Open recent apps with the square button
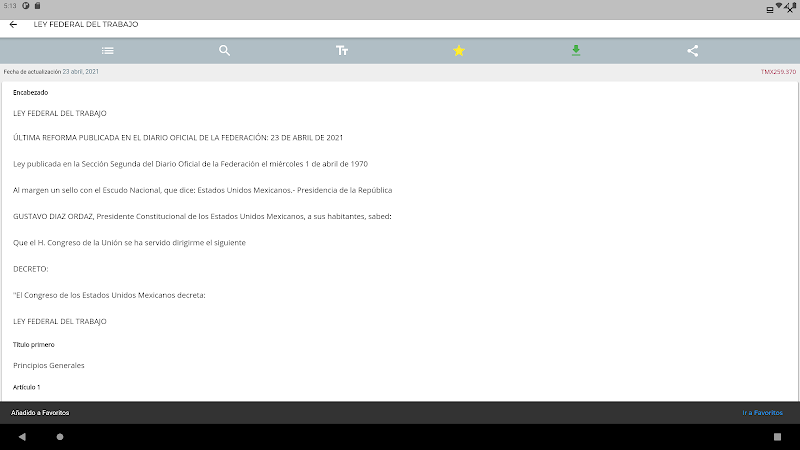This screenshot has width=800, height=450. click(x=777, y=437)
